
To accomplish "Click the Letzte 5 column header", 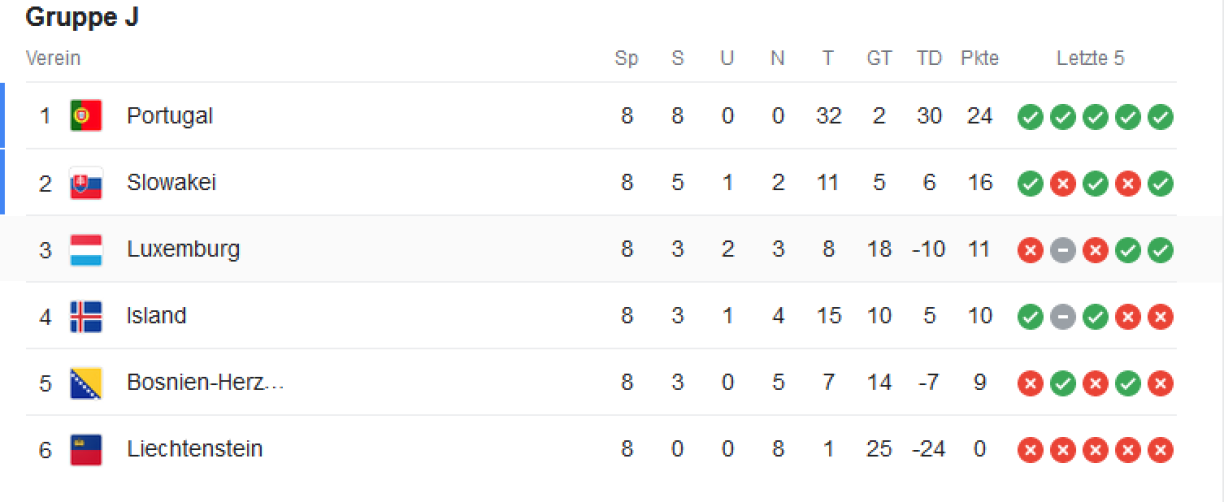I will click(1090, 58).
